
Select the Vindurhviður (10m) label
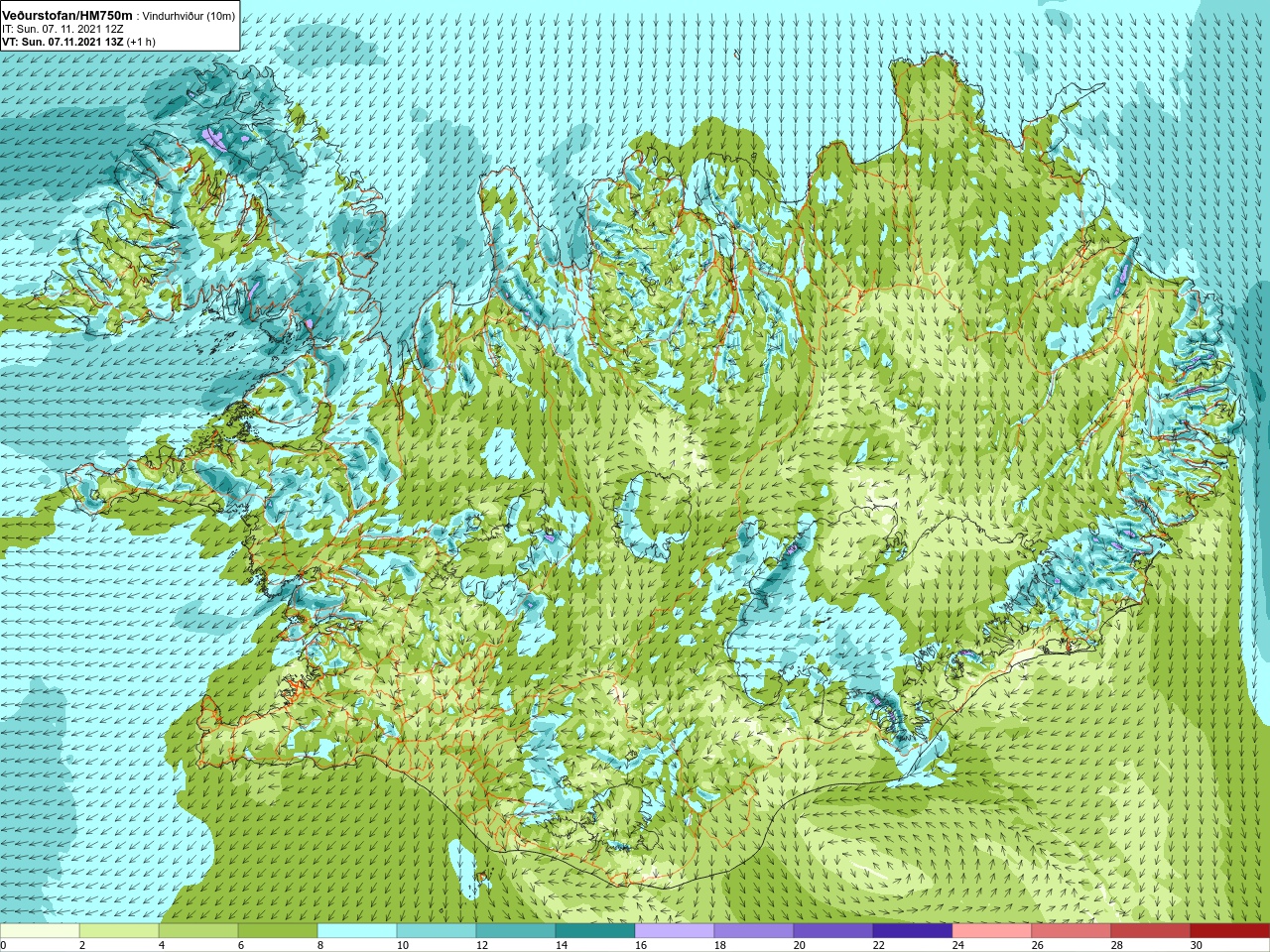[x=190, y=16]
